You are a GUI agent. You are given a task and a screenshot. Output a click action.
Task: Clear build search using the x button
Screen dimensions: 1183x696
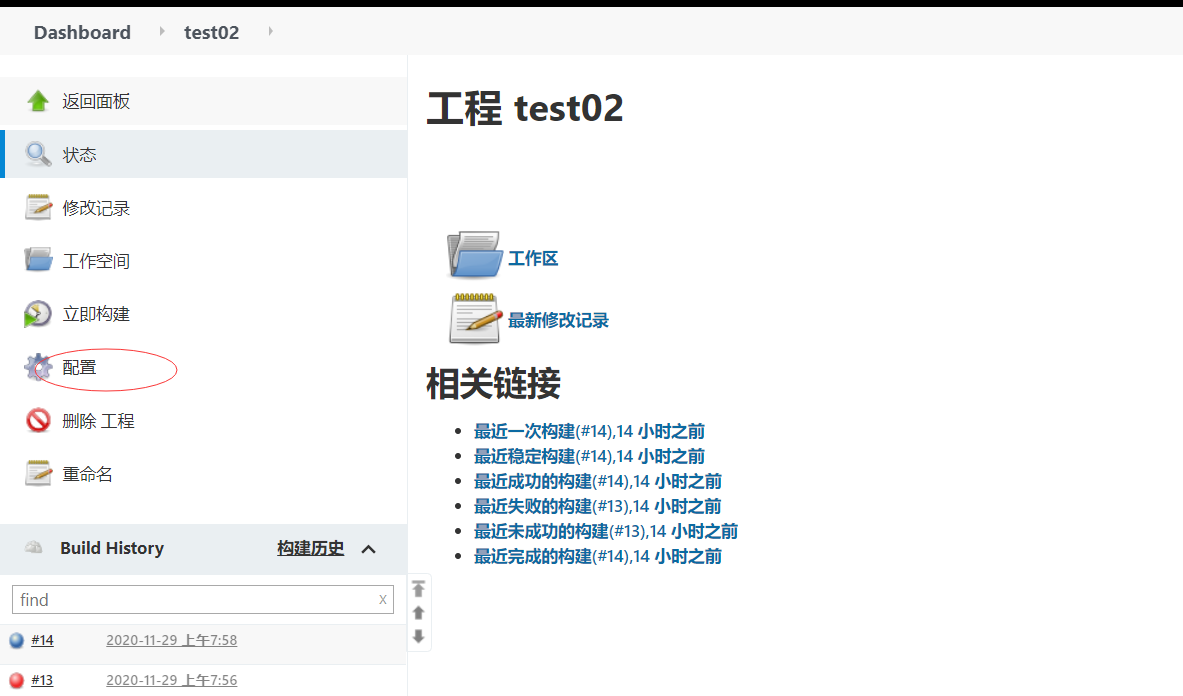382,600
